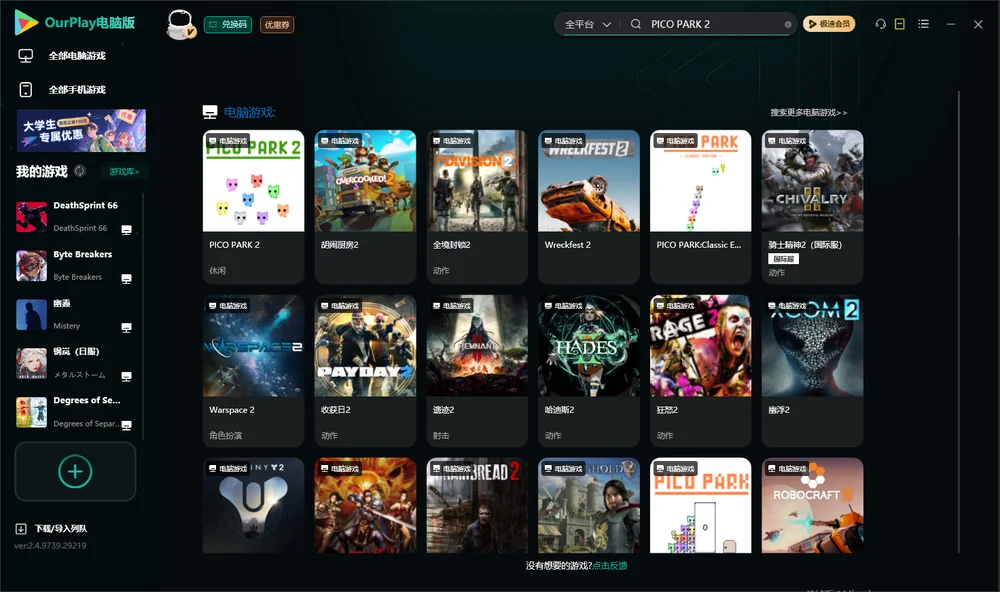The width and height of the screenshot is (1000, 592).
Task: Open the list menu icon in title bar
Action: pyautogui.click(x=923, y=24)
